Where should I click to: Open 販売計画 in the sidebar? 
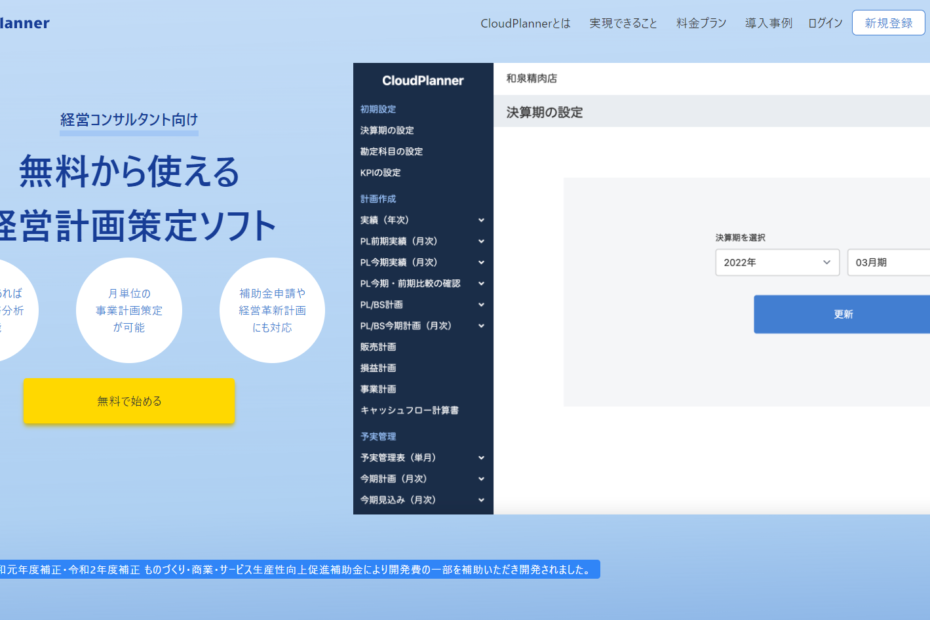(x=378, y=347)
